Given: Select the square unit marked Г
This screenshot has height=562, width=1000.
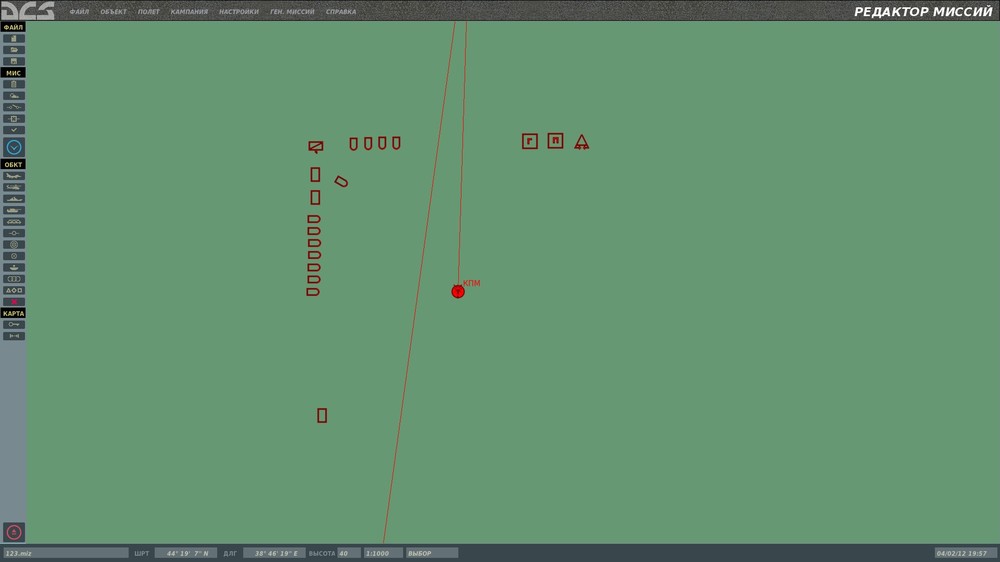Looking at the screenshot, I should pyautogui.click(x=529, y=141).
